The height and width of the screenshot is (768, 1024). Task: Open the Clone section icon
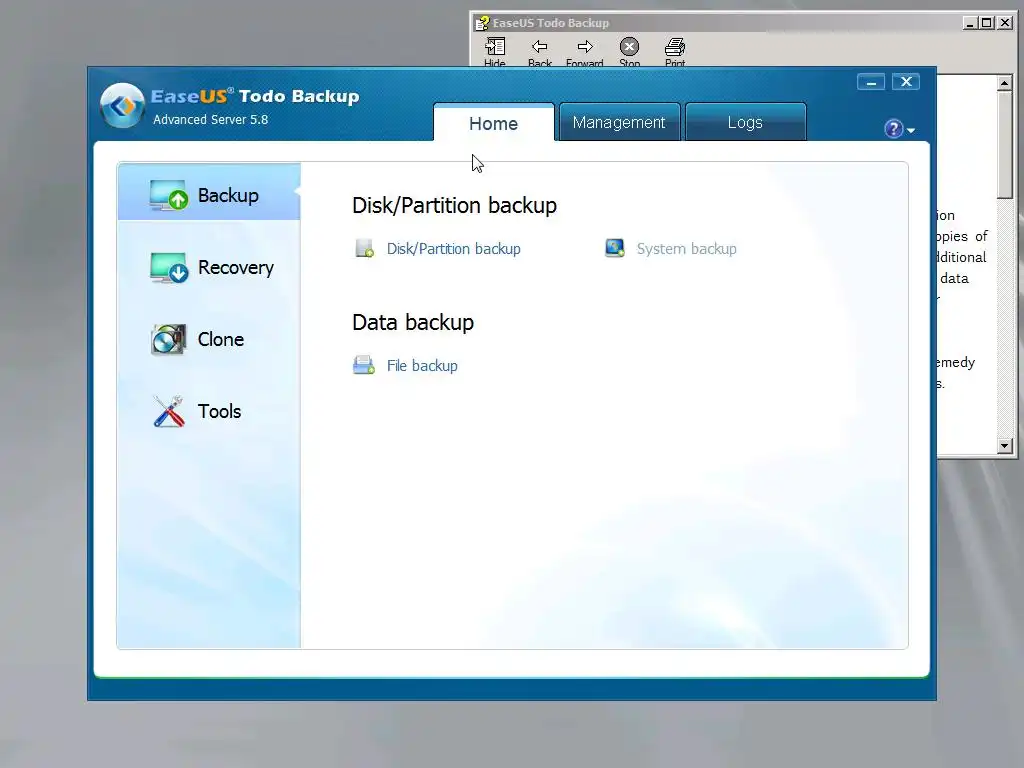point(168,339)
